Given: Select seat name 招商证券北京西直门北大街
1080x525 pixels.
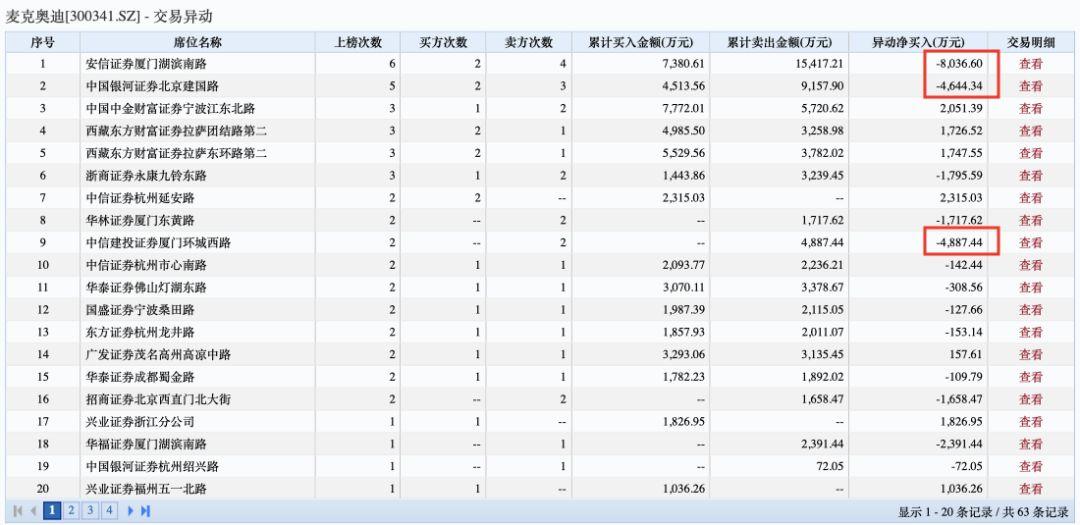Looking at the screenshot, I should (158, 400).
